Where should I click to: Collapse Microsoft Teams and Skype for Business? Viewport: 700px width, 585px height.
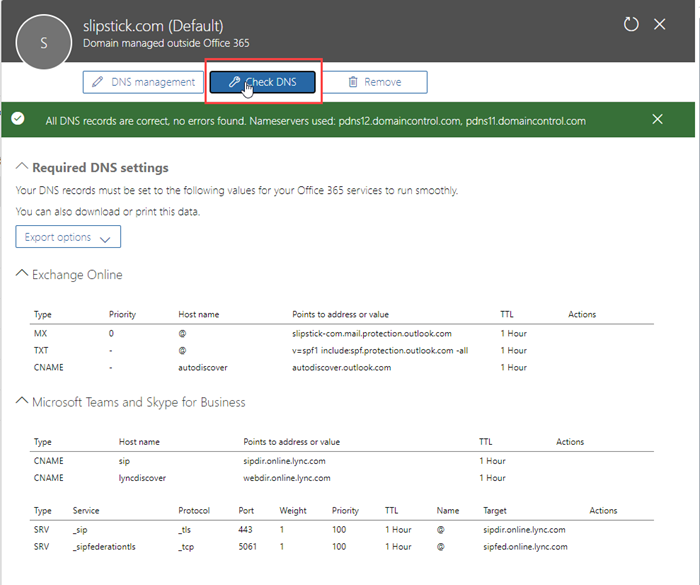point(22,401)
